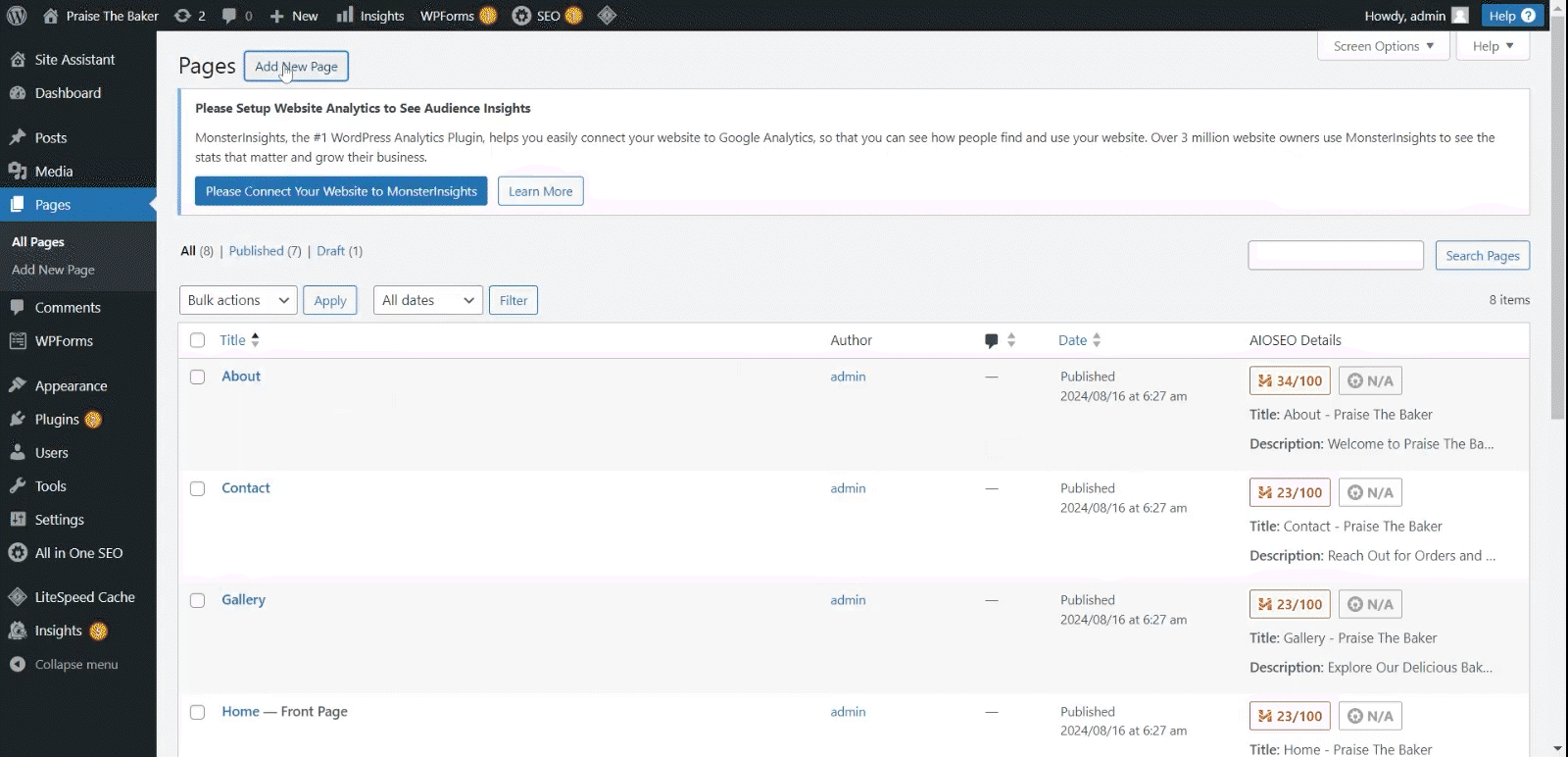1568x757 pixels.
Task: Filter list by Published pages
Action: [x=257, y=251]
